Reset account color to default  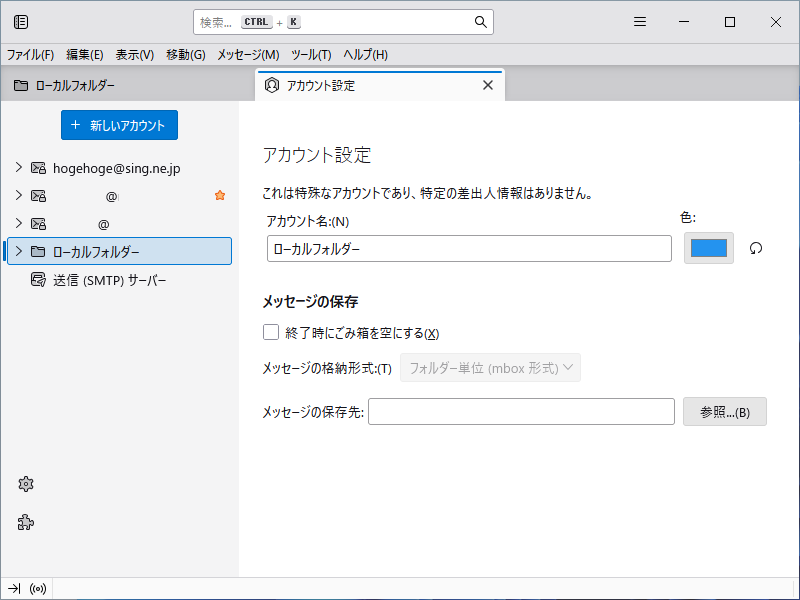pos(756,248)
